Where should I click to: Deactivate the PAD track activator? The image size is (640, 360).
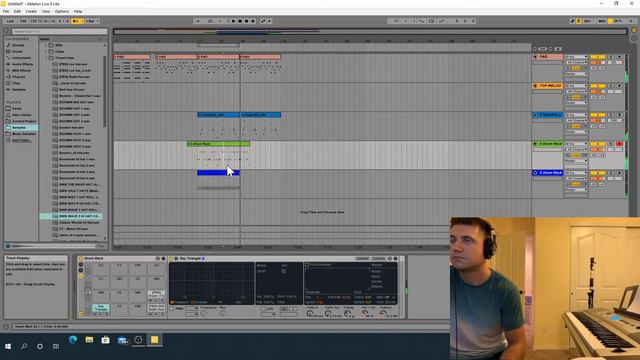598,57
